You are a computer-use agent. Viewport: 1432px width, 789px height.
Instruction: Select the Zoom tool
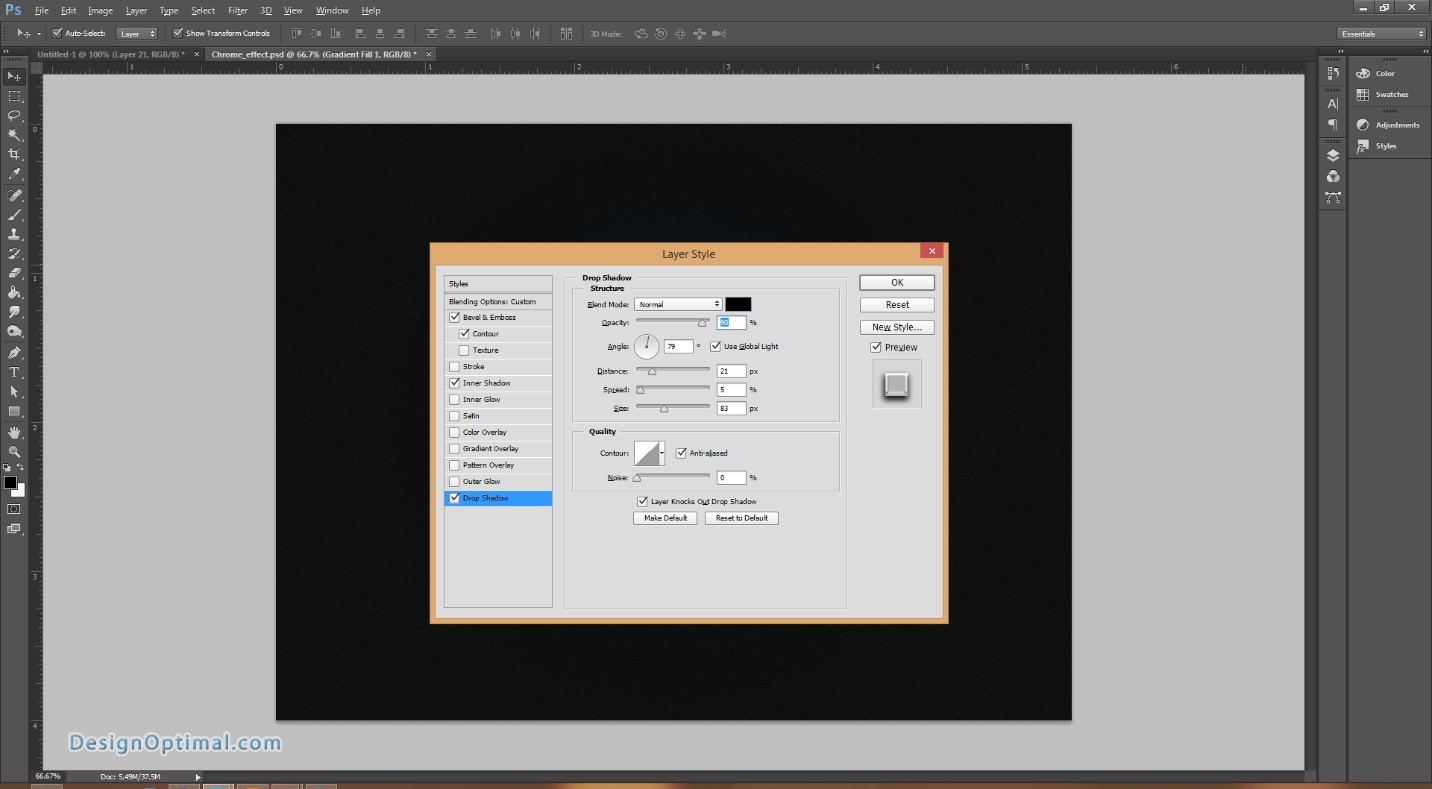tap(14, 452)
